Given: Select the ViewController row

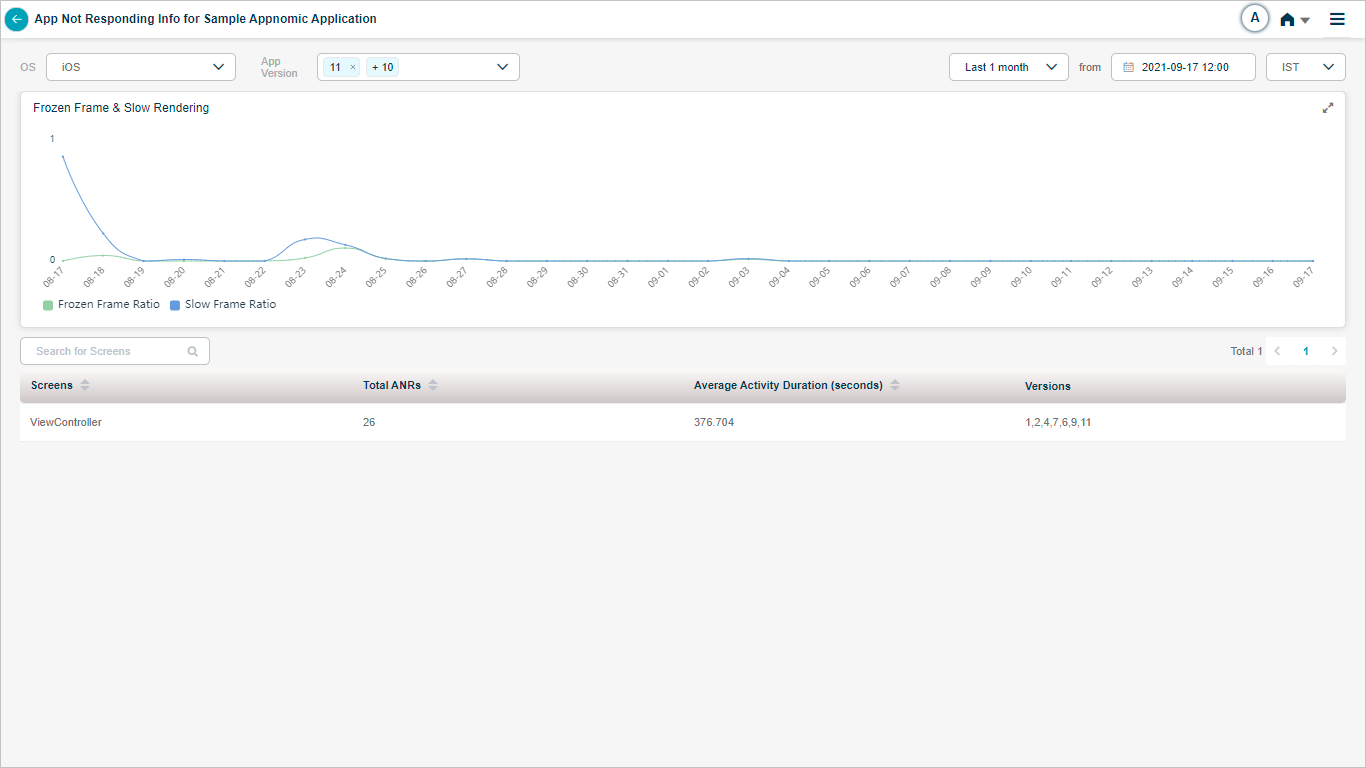Looking at the screenshot, I should (x=683, y=422).
